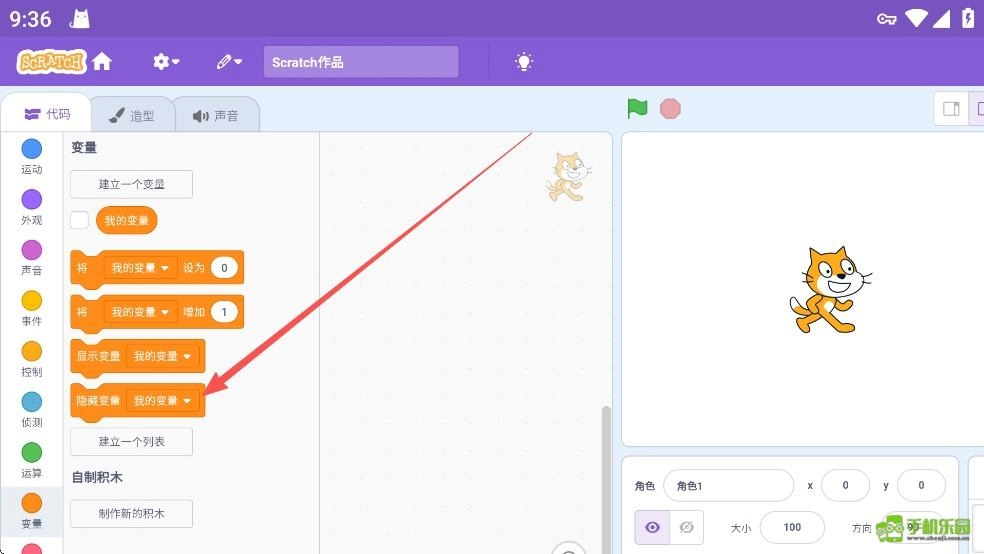Open the tutorials lightbulb icon
The image size is (984, 554).
[524, 62]
